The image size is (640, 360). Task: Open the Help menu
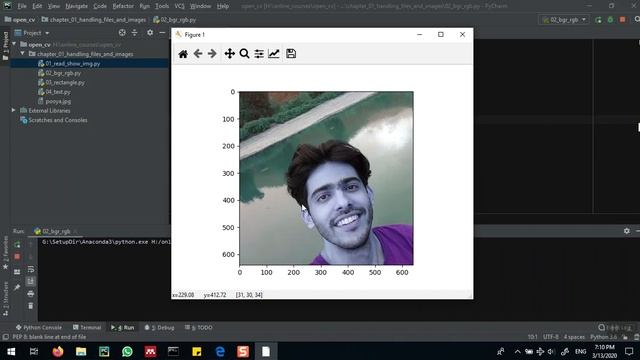pos(223,6)
